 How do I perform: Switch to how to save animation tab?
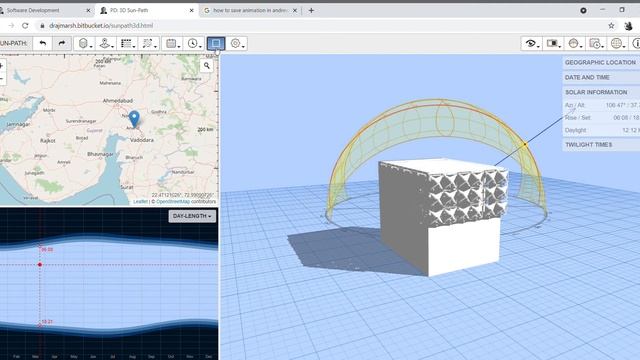point(250,11)
